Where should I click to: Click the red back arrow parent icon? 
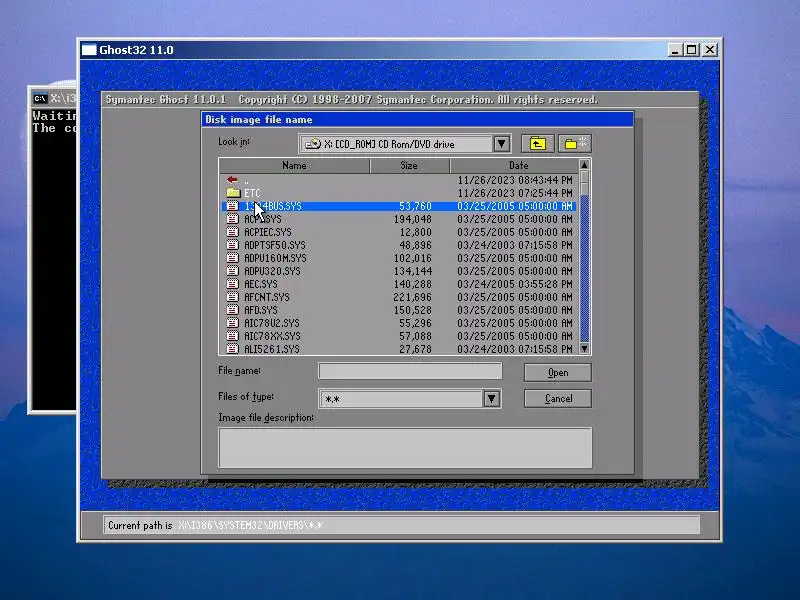232,180
